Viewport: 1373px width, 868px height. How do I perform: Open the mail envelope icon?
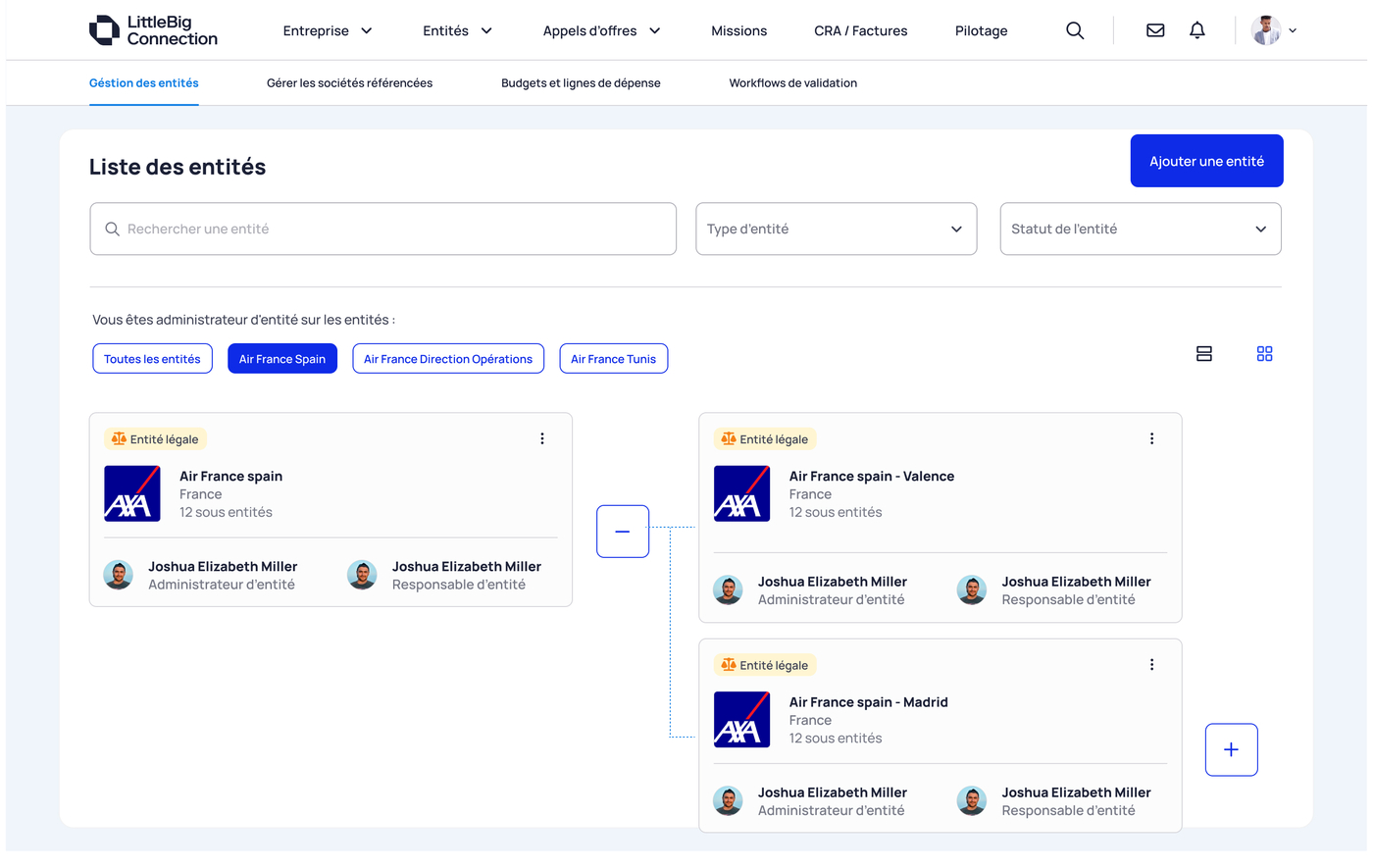point(1155,30)
